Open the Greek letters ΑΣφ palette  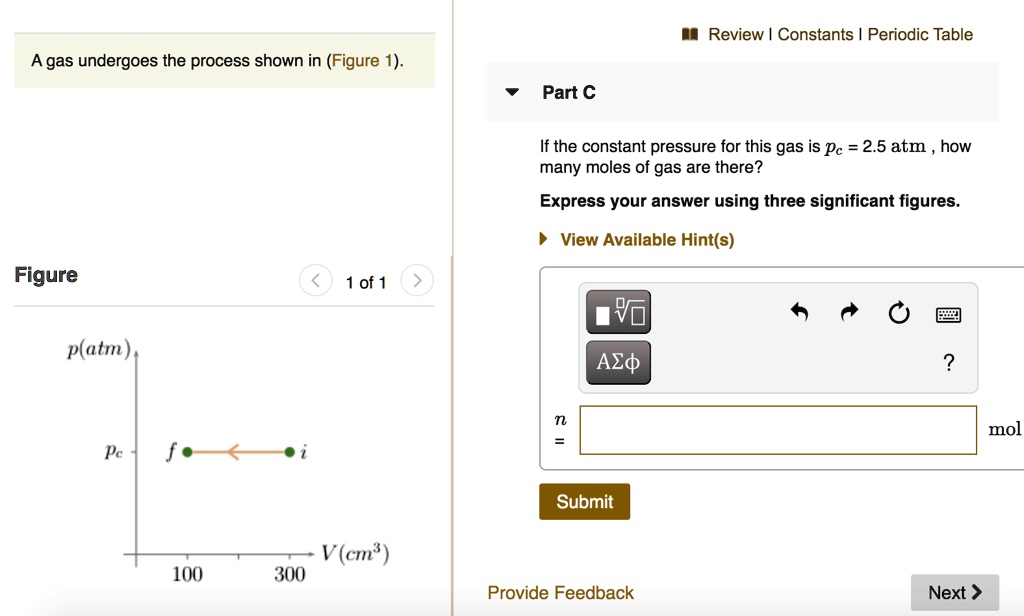click(x=617, y=362)
